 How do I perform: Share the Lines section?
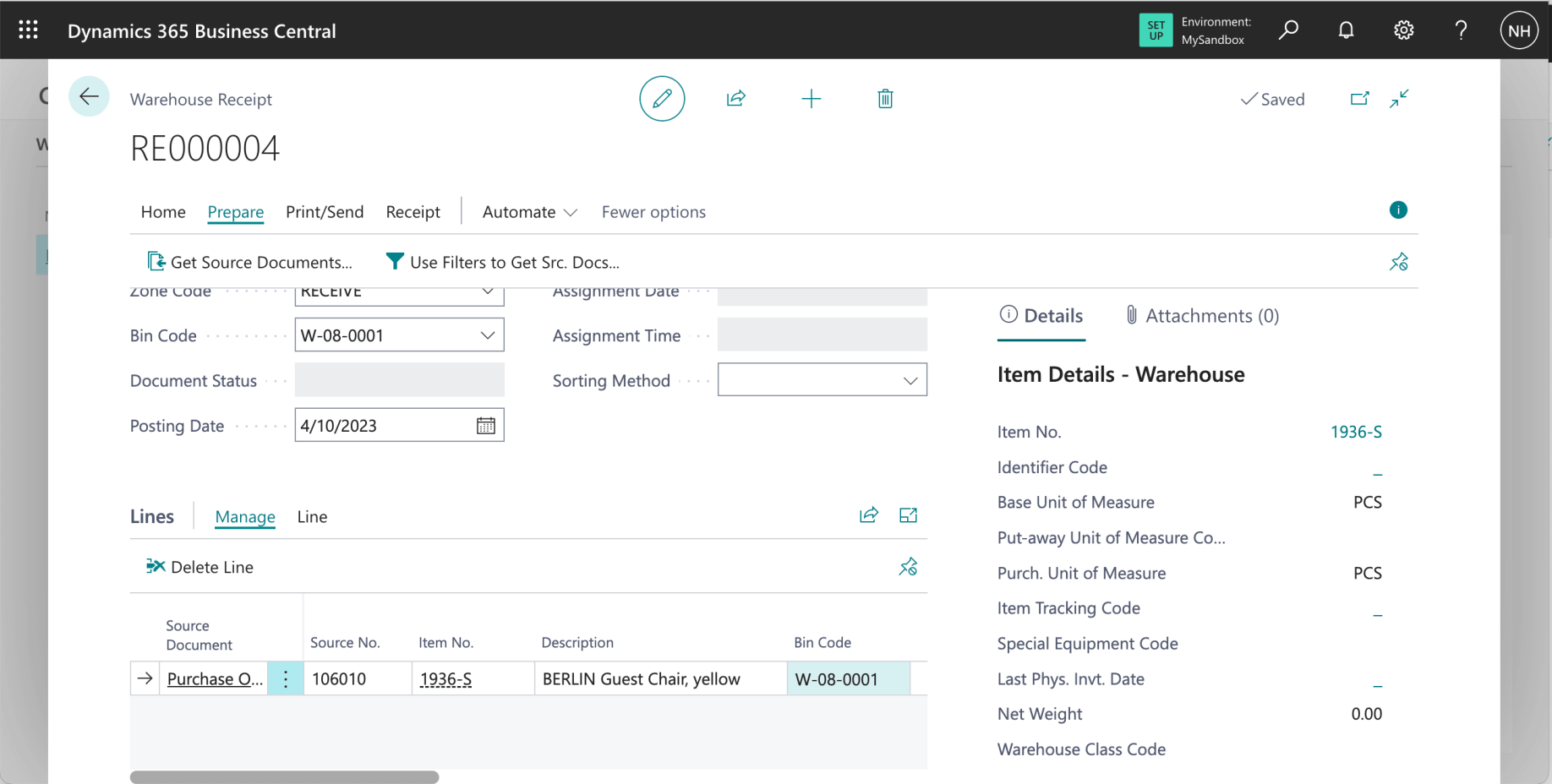point(869,515)
